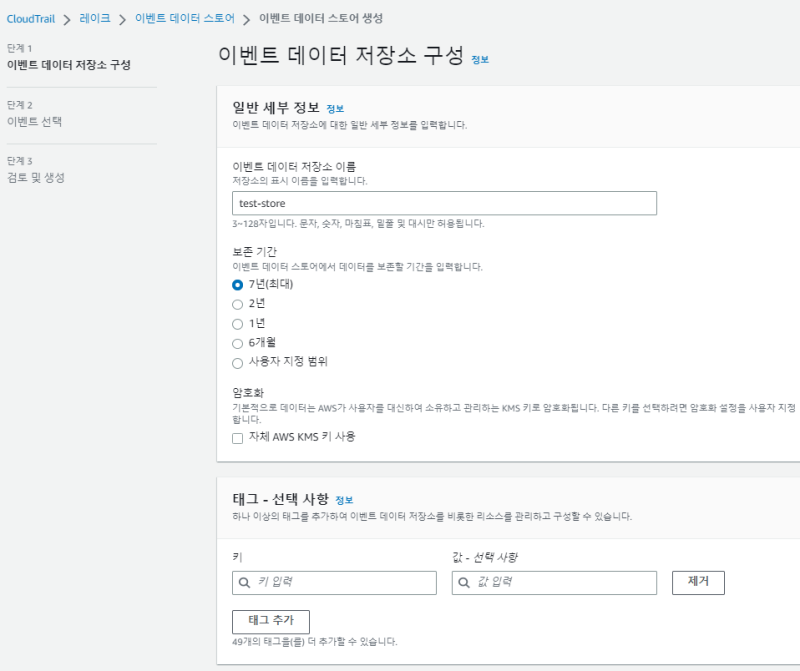Select the 7년(최대) retention radio button
The height and width of the screenshot is (671, 800).
click(x=238, y=285)
